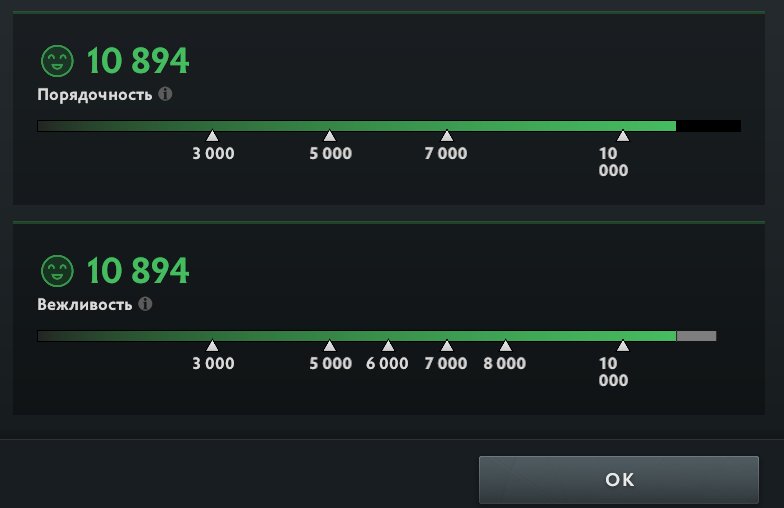Click the 5 000 triangle marker on Вежливость bar
The width and height of the screenshot is (784, 508).
[x=330, y=346]
